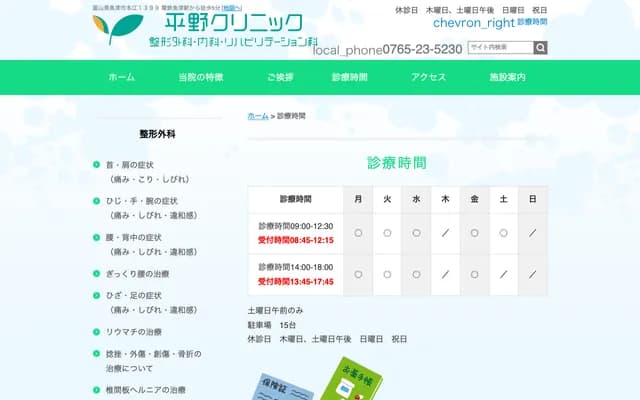Viewport: 640px width, 400px height.
Task: Click the 土曜日午前のみ note text
Action: pyautogui.click(x=276, y=311)
